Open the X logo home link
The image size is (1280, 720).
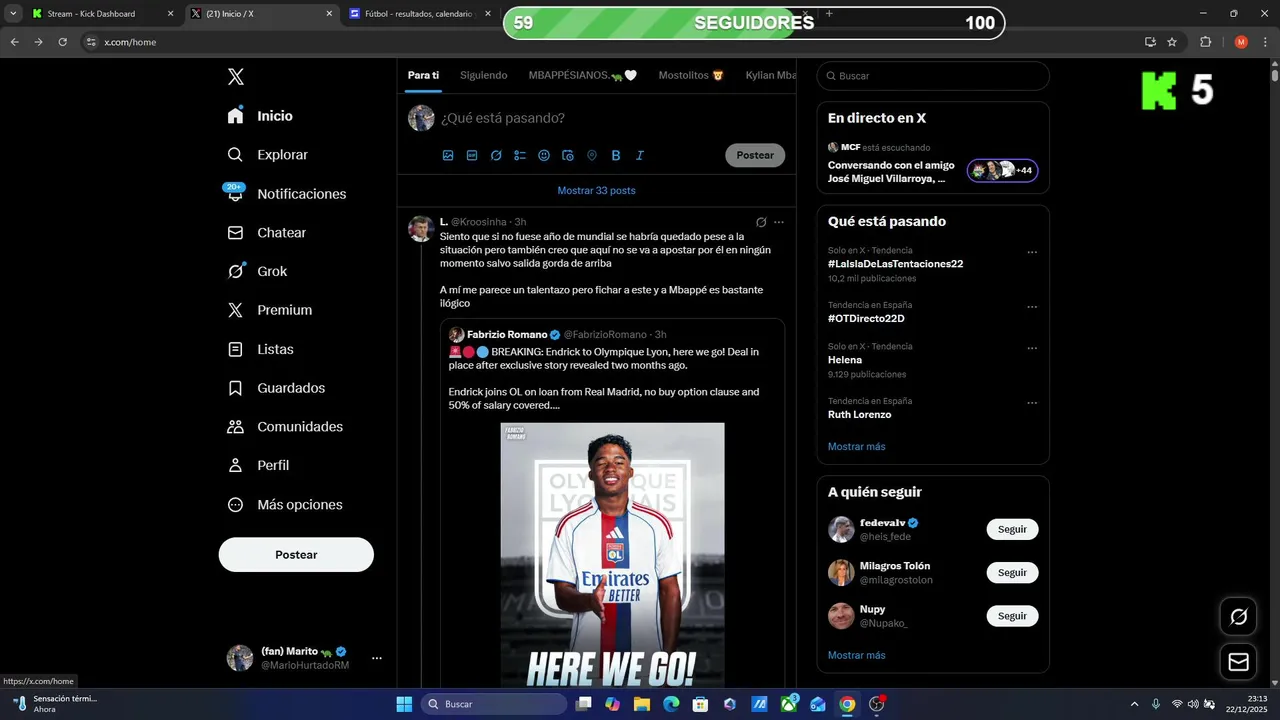[x=235, y=77]
